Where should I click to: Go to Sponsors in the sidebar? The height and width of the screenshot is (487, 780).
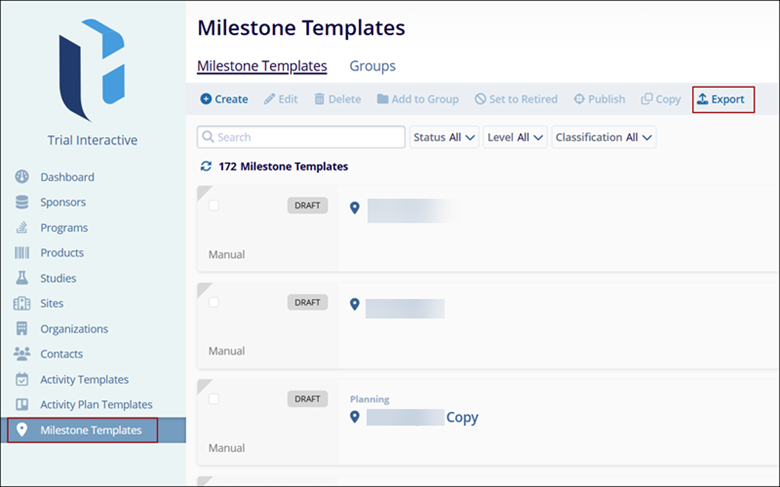click(63, 202)
